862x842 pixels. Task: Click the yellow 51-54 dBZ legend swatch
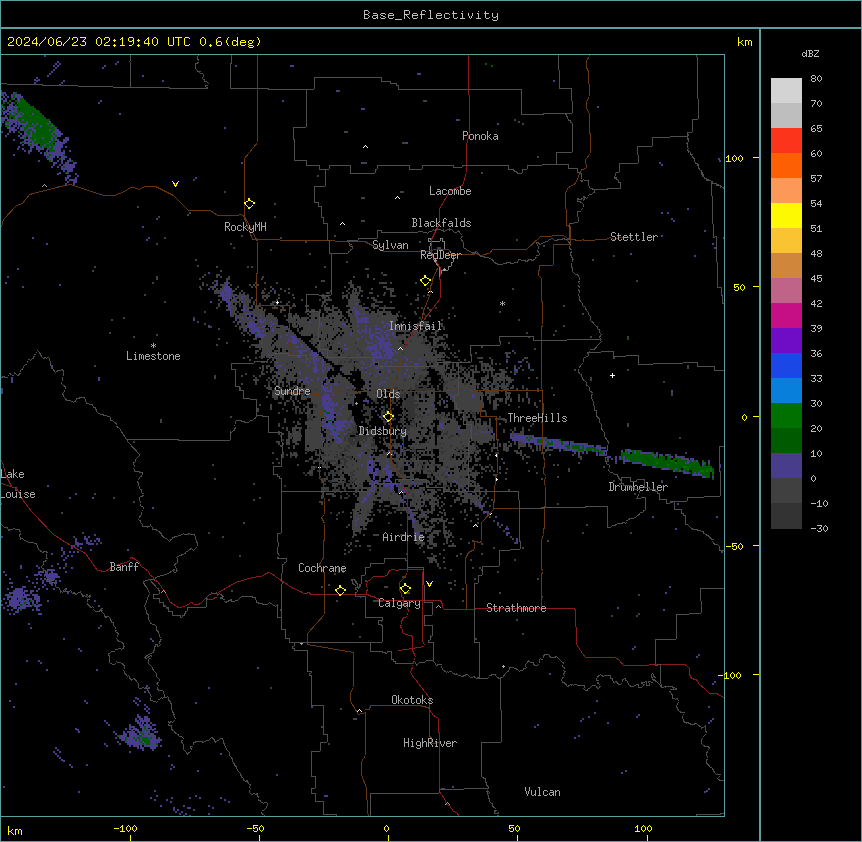786,215
